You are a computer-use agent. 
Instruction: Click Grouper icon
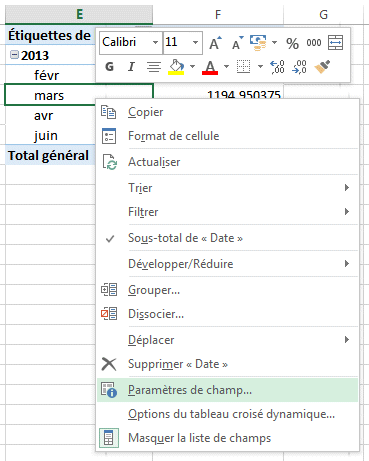pos(109,290)
